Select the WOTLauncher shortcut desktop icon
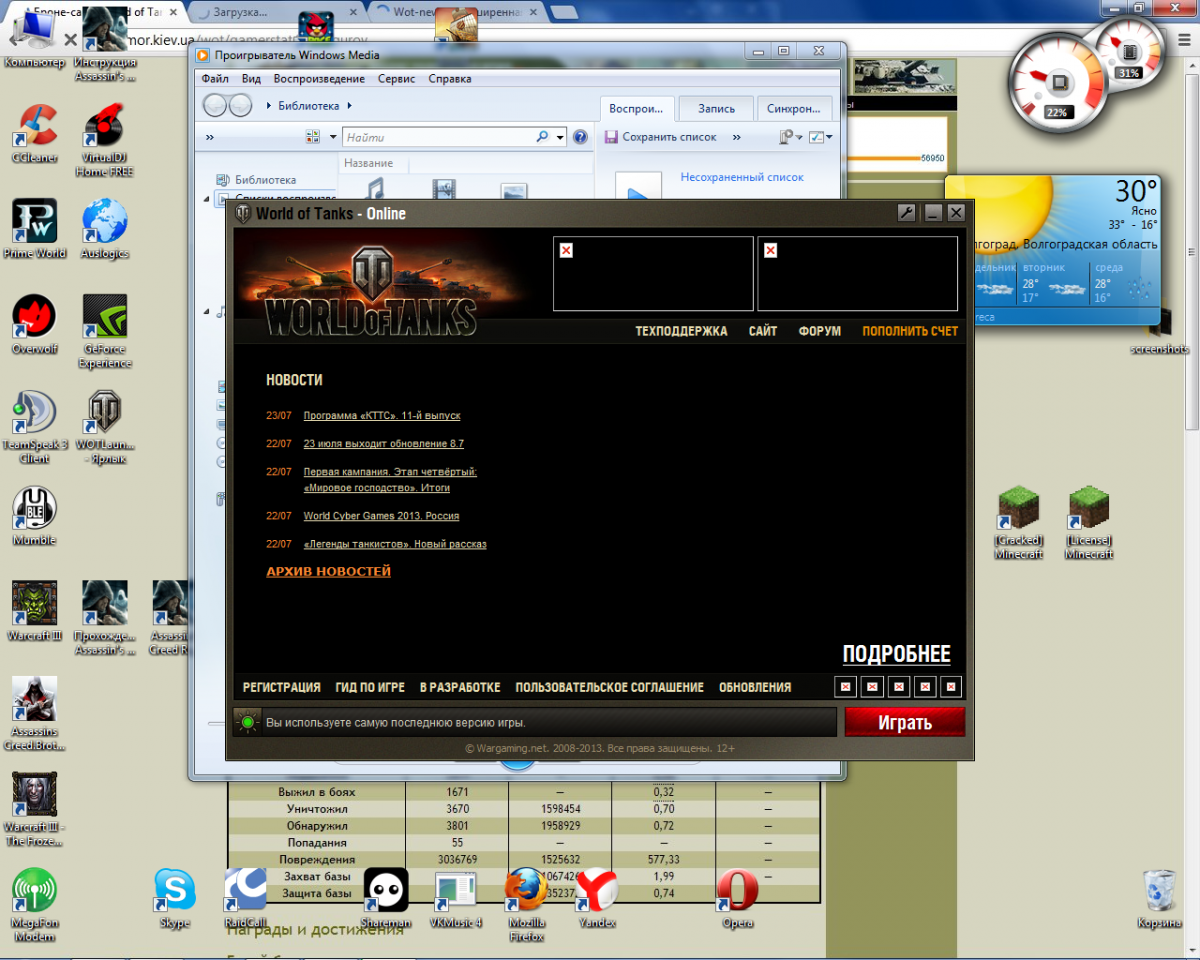The image size is (1200, 960). click(x=105, y=427)
